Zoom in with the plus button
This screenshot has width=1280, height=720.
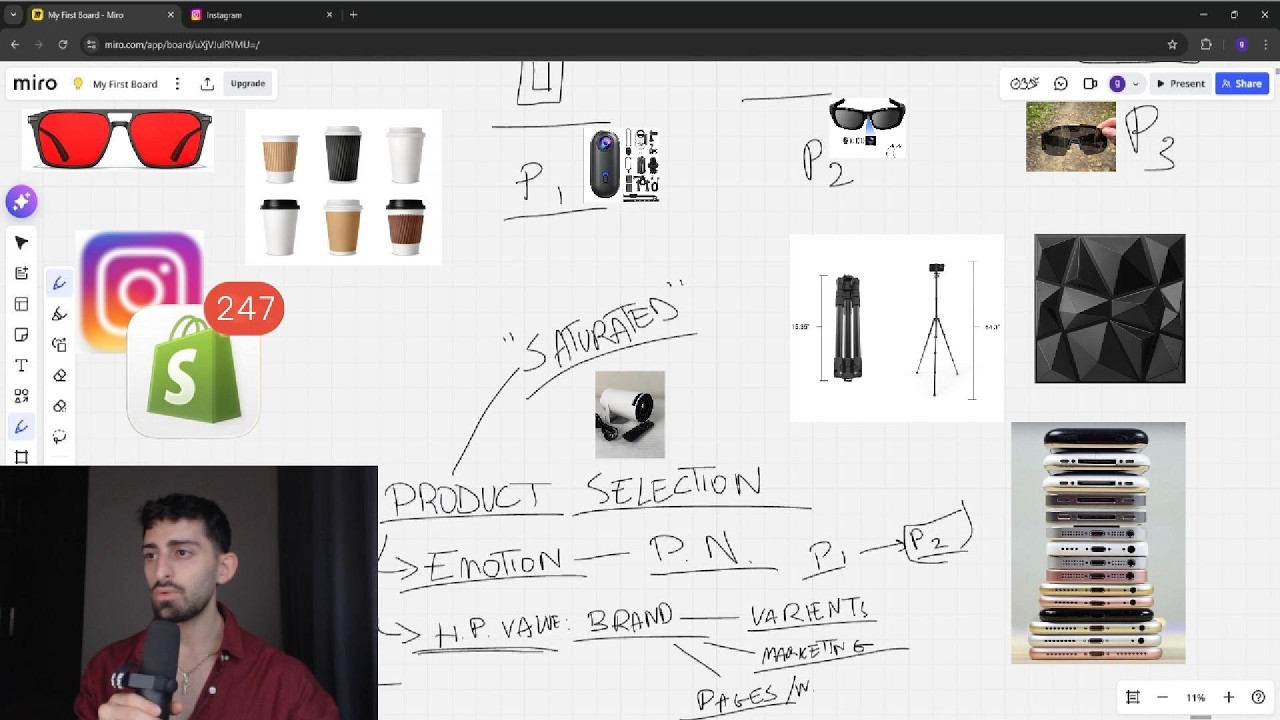(1229, 697)
